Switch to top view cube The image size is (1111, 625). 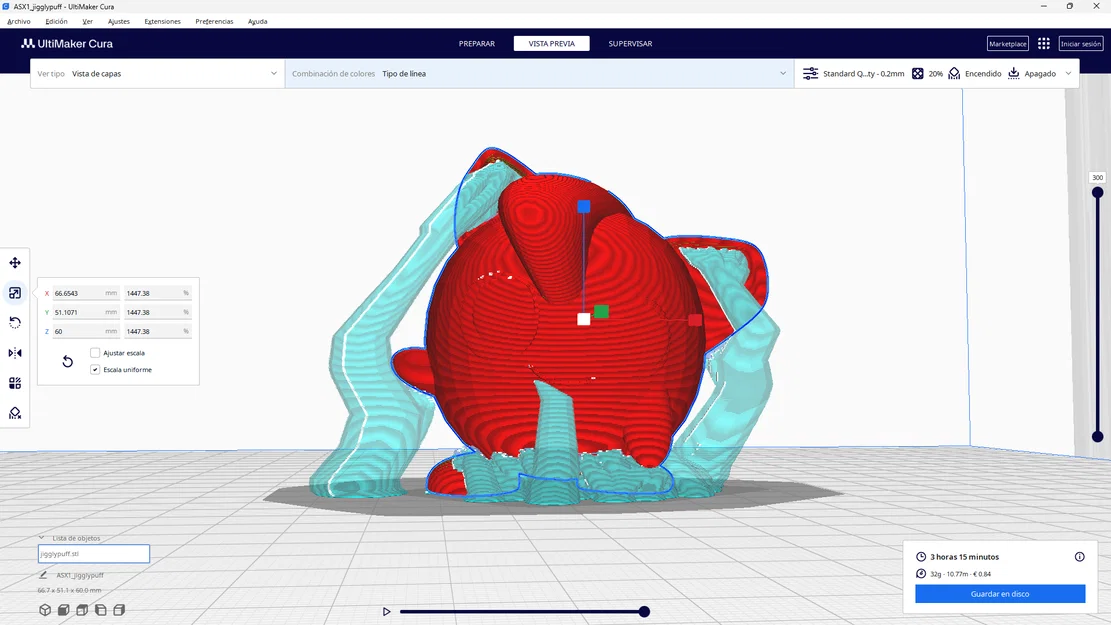tap(82, 610)
